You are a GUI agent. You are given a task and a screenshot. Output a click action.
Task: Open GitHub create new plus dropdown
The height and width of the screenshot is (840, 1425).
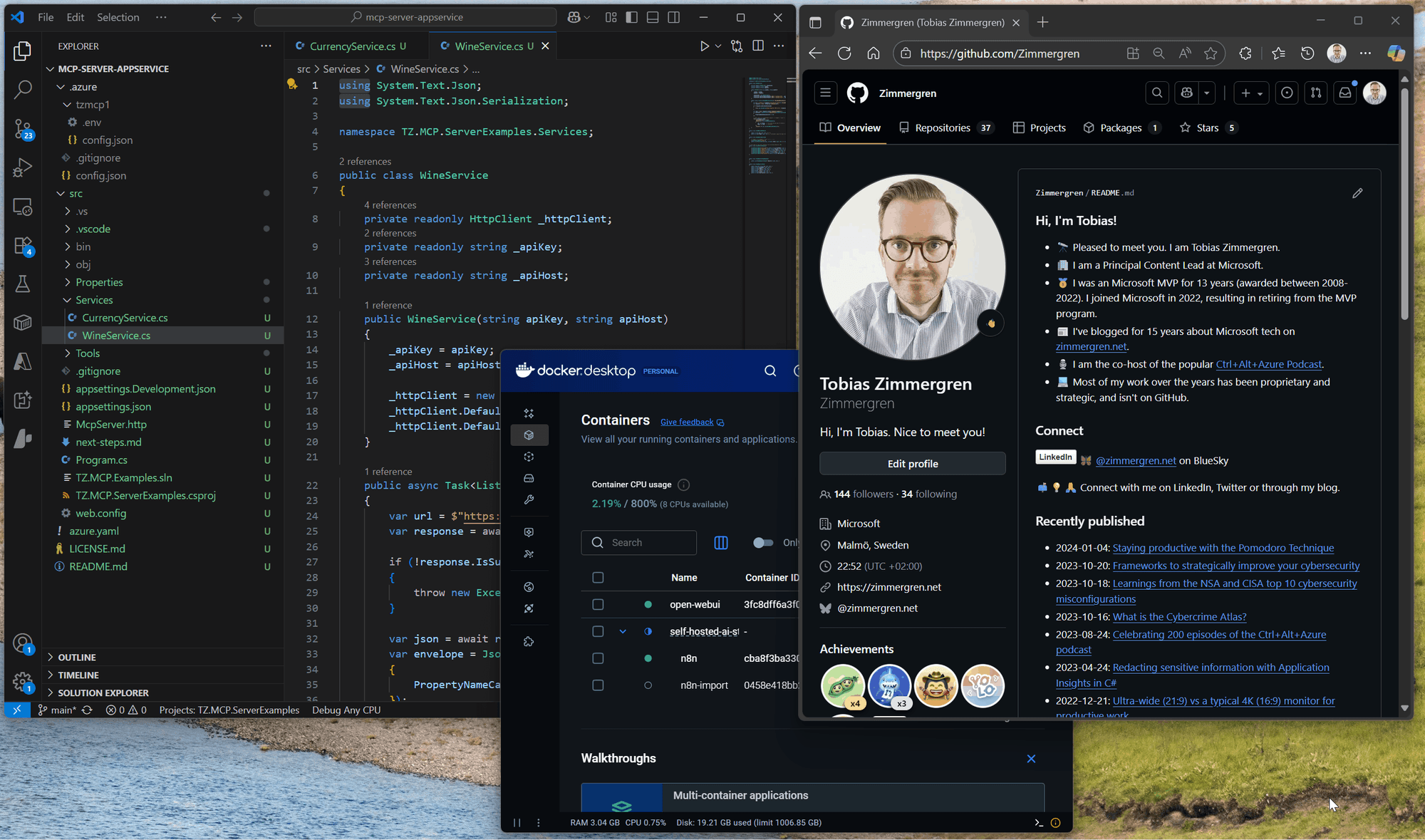coord(1251,93)
